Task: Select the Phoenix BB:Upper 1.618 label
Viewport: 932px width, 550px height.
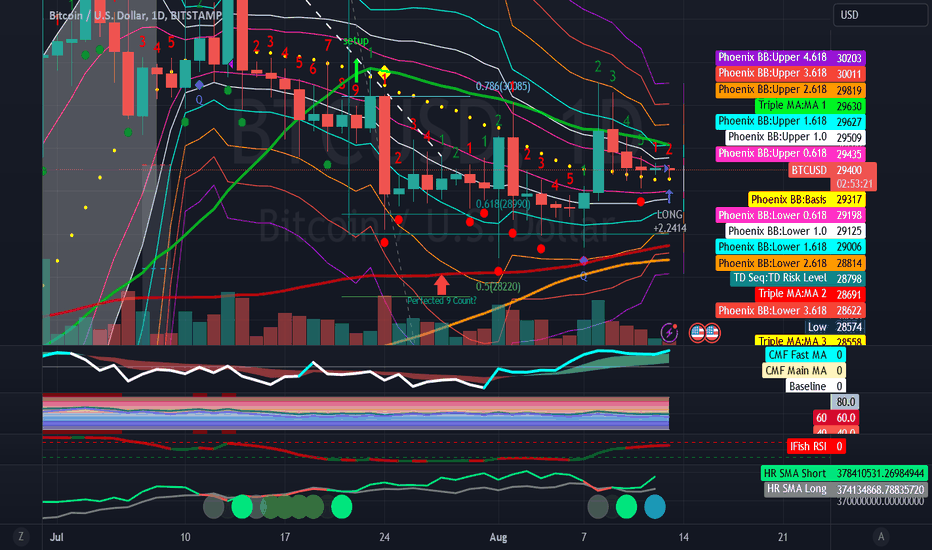Action: [790, 121]
